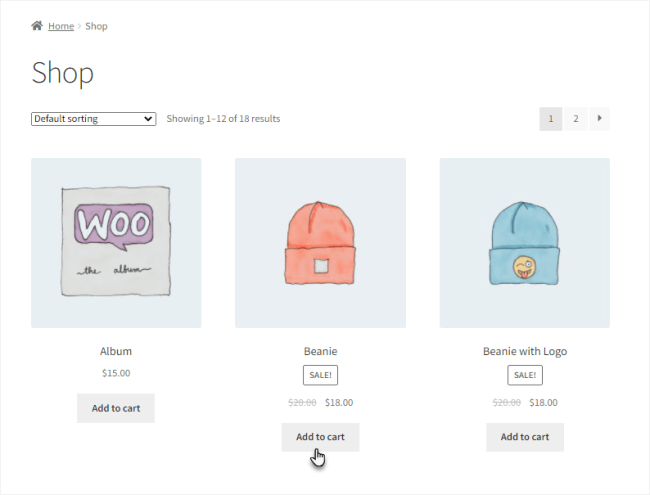Image resolution: width=650 pixels, height=495 pixels.
Task: Open the Home breadcrumb link
Action: point(61,26)
